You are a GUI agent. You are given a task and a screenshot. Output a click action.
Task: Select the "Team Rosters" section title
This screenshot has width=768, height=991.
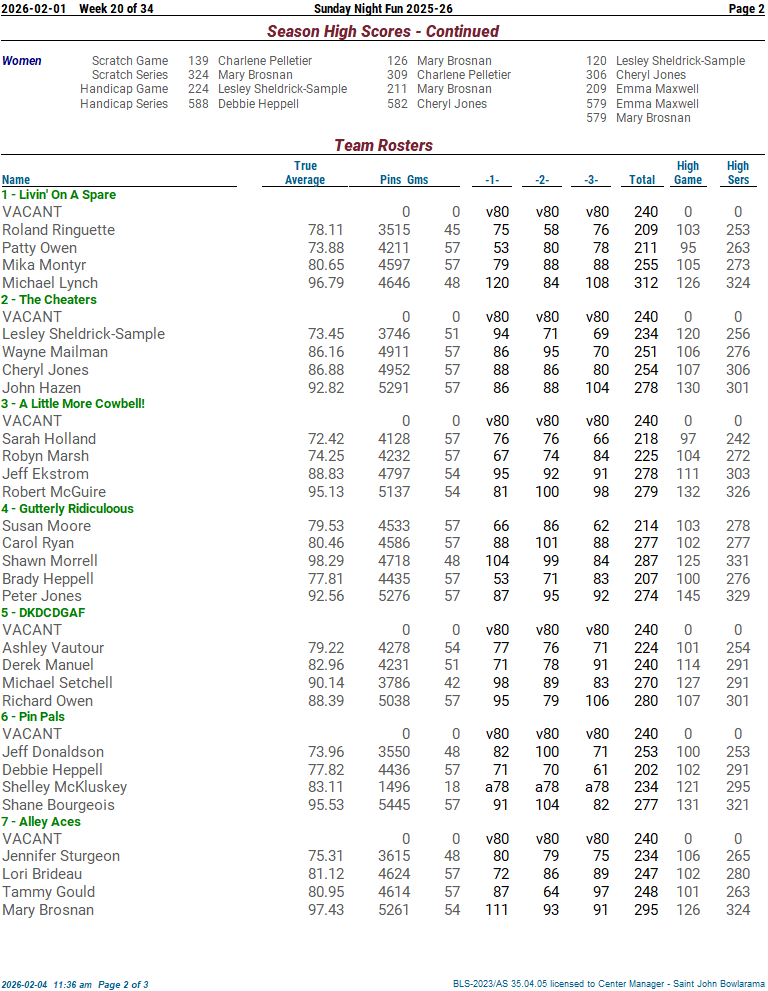point(383,146)
